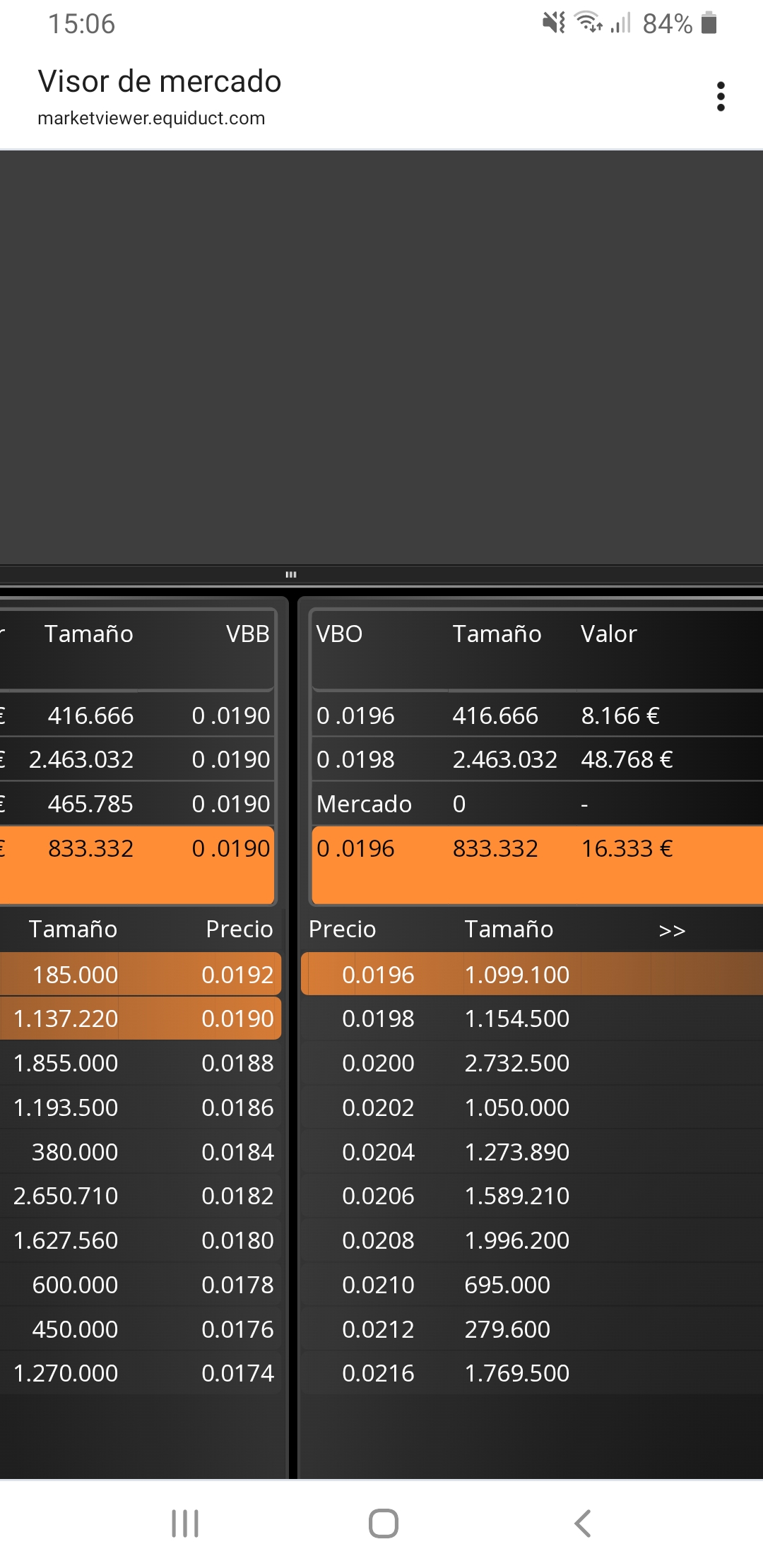This screenshot has height=1568, width=763.
Task: Select bid size 1.137.220
Action: [66, 1018]
